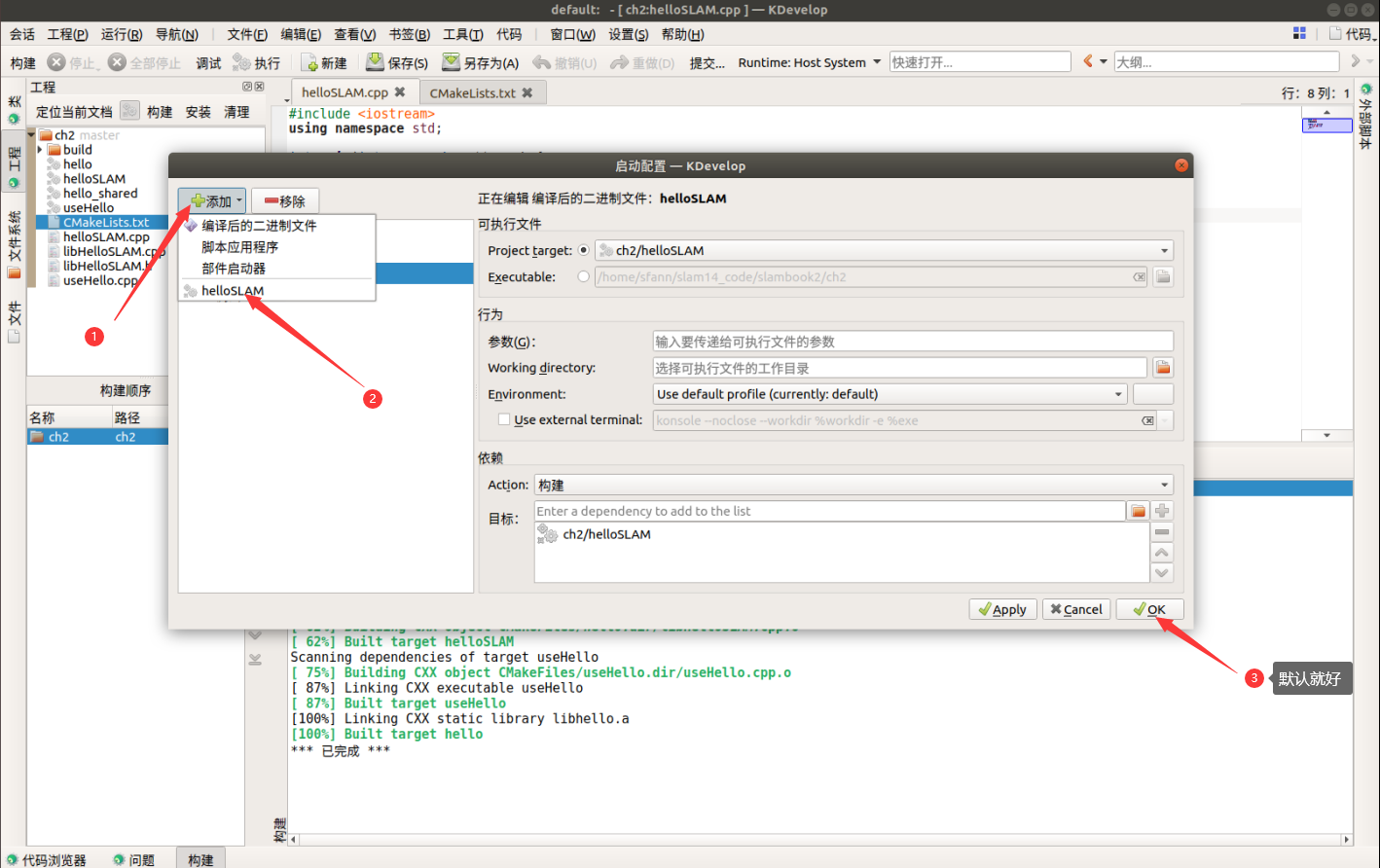
Task: Open the 问题 tab at the bottom
Action: pyautogui.click(x=133, y=859)
